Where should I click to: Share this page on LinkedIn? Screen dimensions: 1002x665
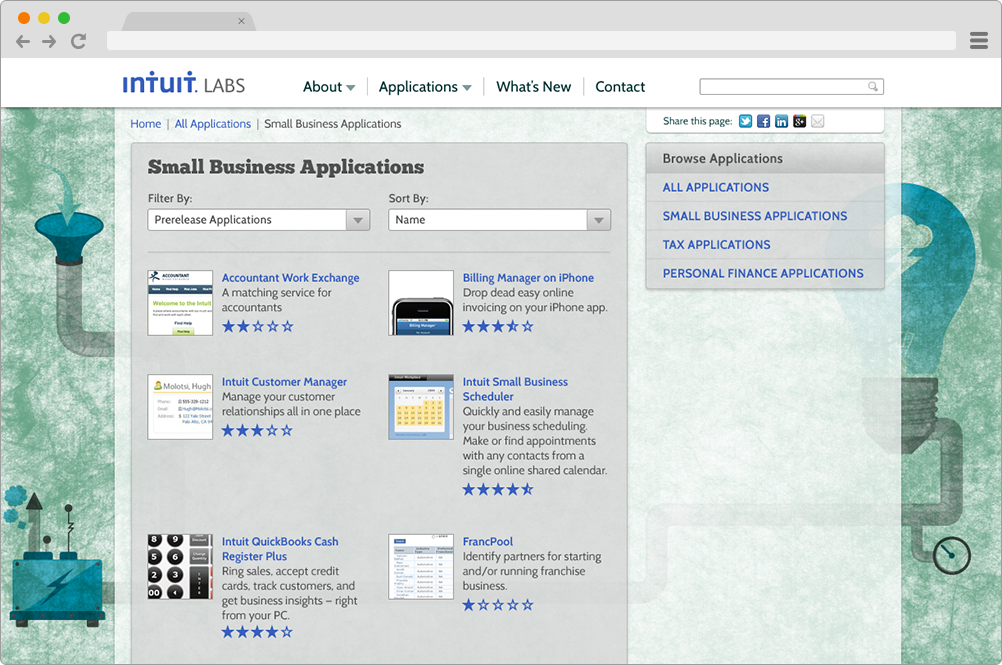(782, 121)
